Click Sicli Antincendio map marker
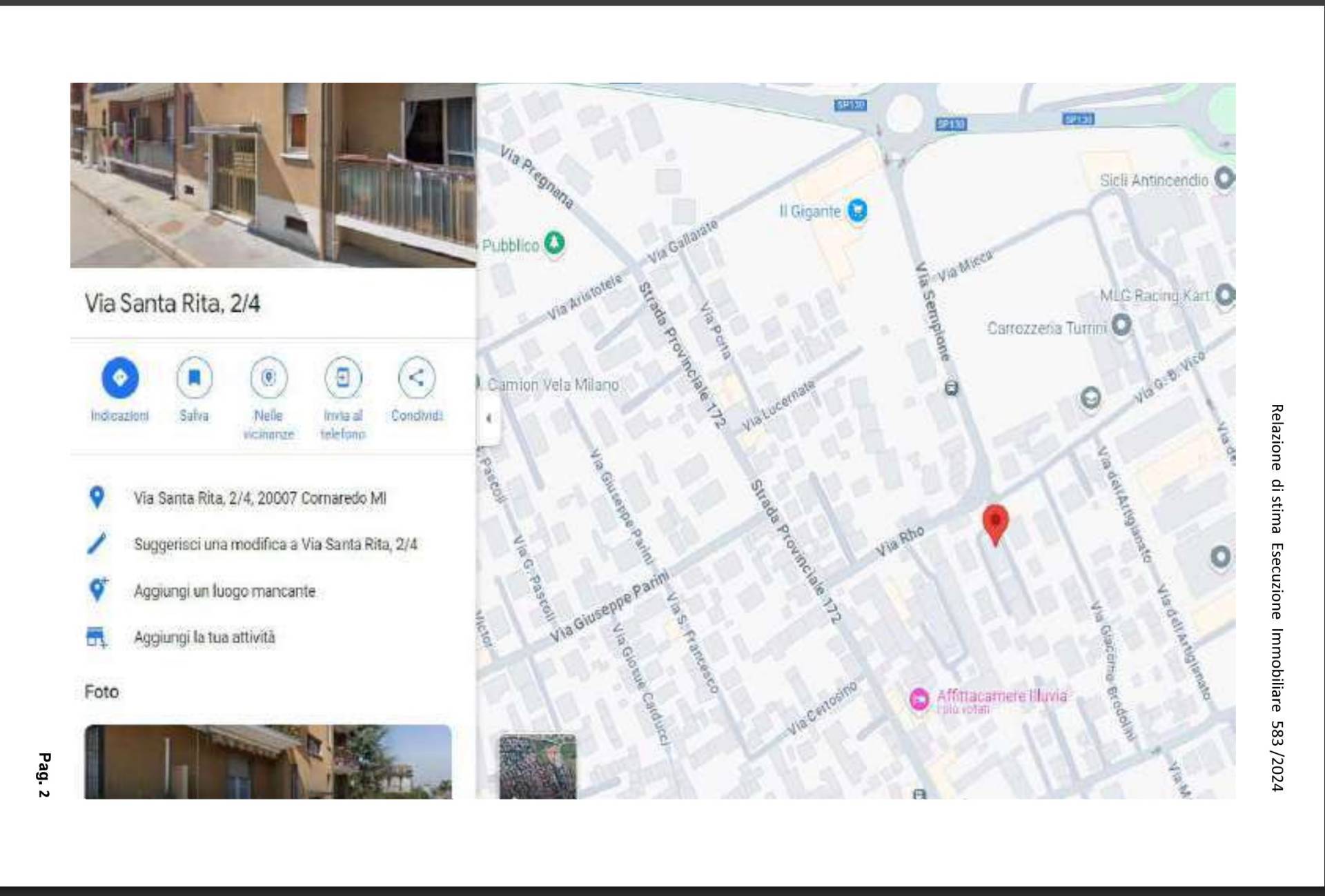Image resolution: width=1325 pixels, height=896 pixels. (1224, 178)
